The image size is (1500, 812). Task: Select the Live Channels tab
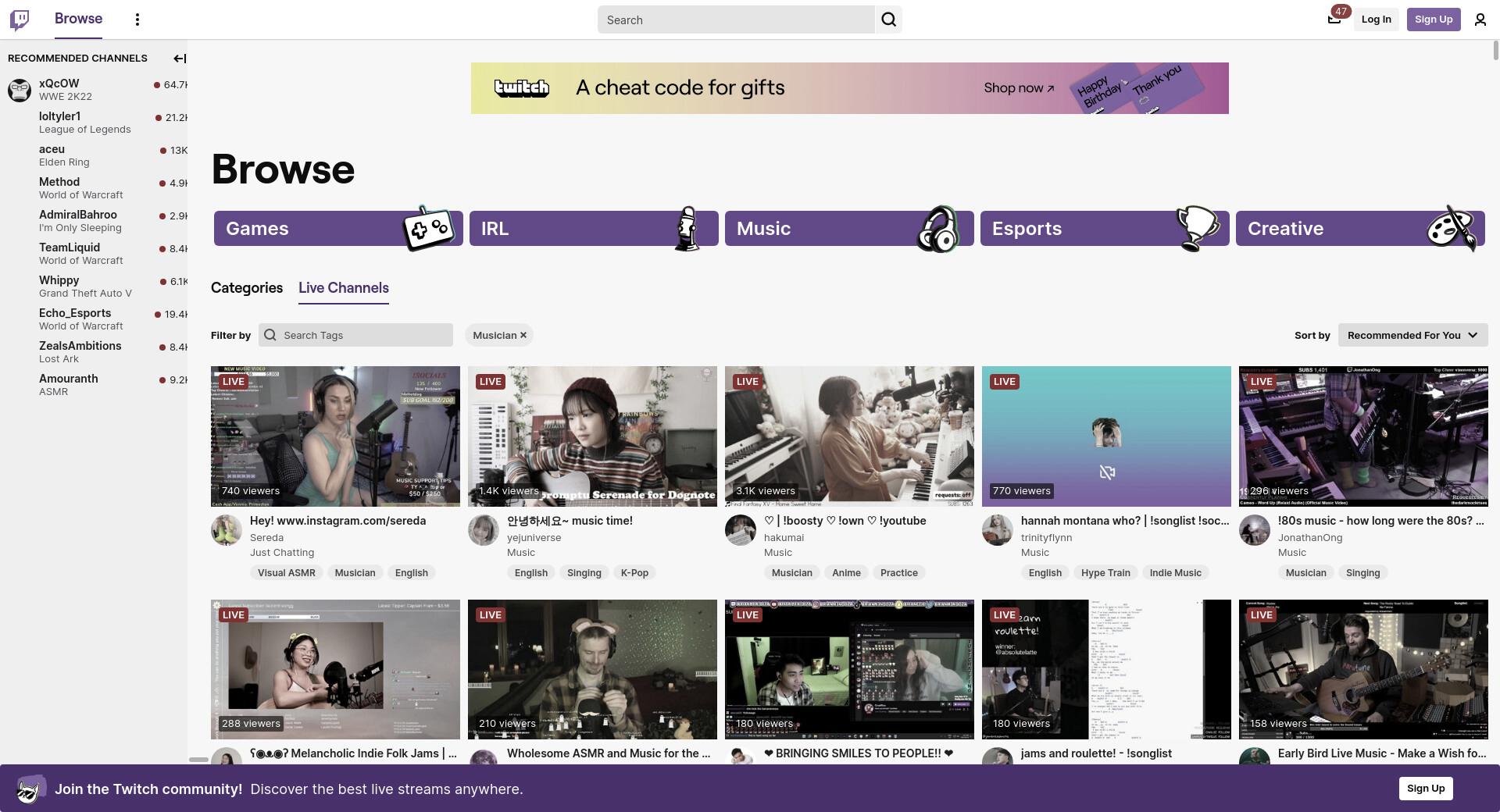[344, 287]
